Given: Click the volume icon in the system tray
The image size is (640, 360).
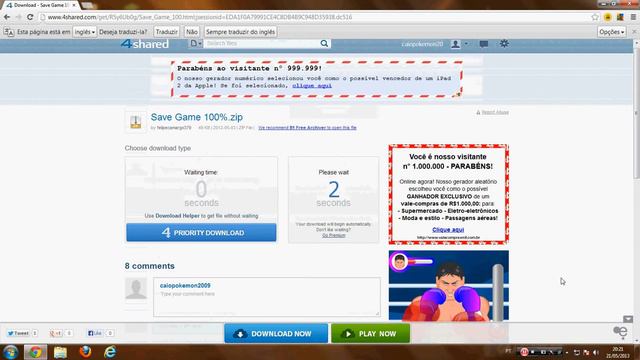Looking at the screenshot, I should [596, 352].
